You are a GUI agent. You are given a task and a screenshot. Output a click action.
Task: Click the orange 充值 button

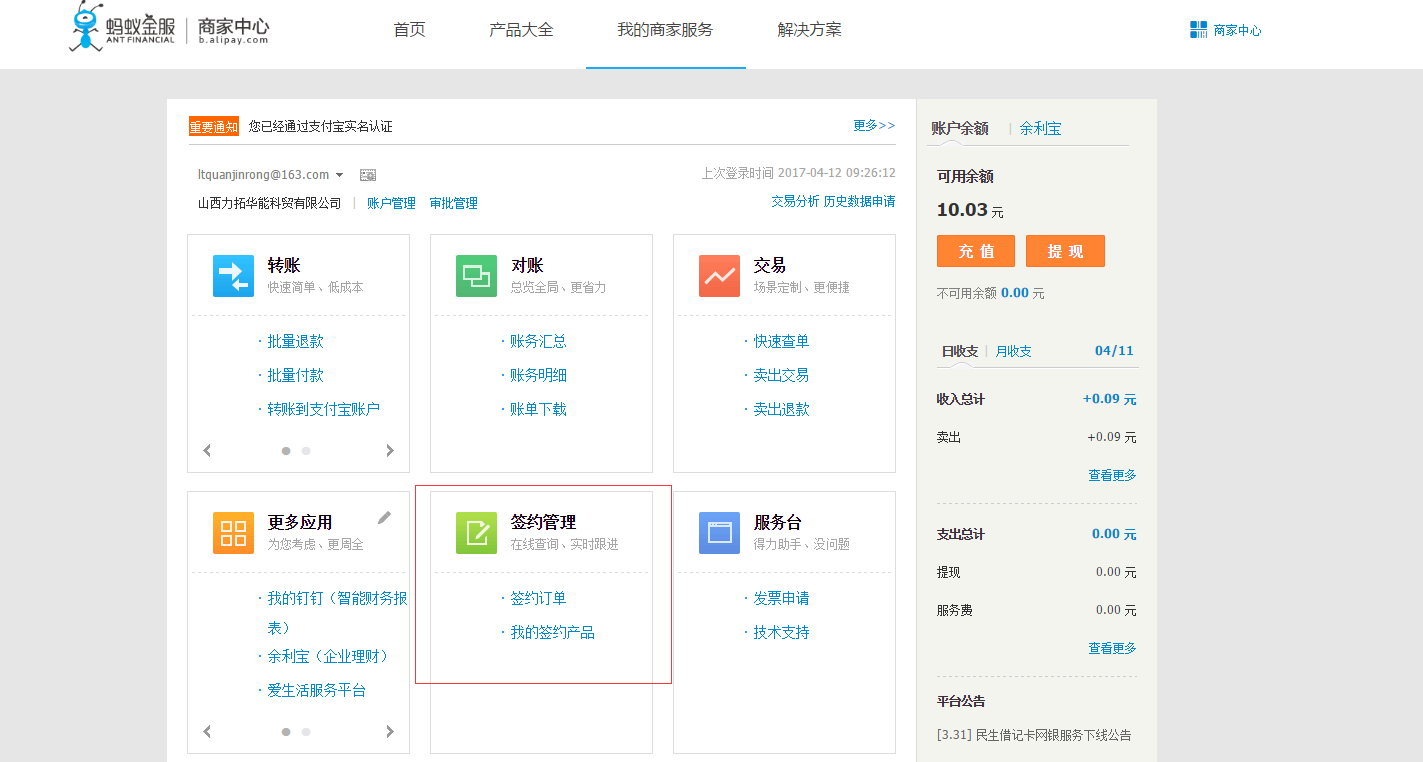coord(975,251)
